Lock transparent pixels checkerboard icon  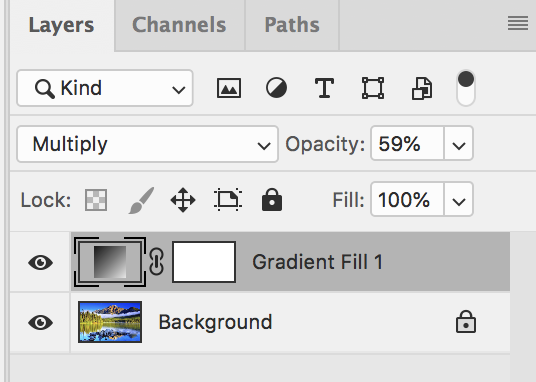coord(96,200)
